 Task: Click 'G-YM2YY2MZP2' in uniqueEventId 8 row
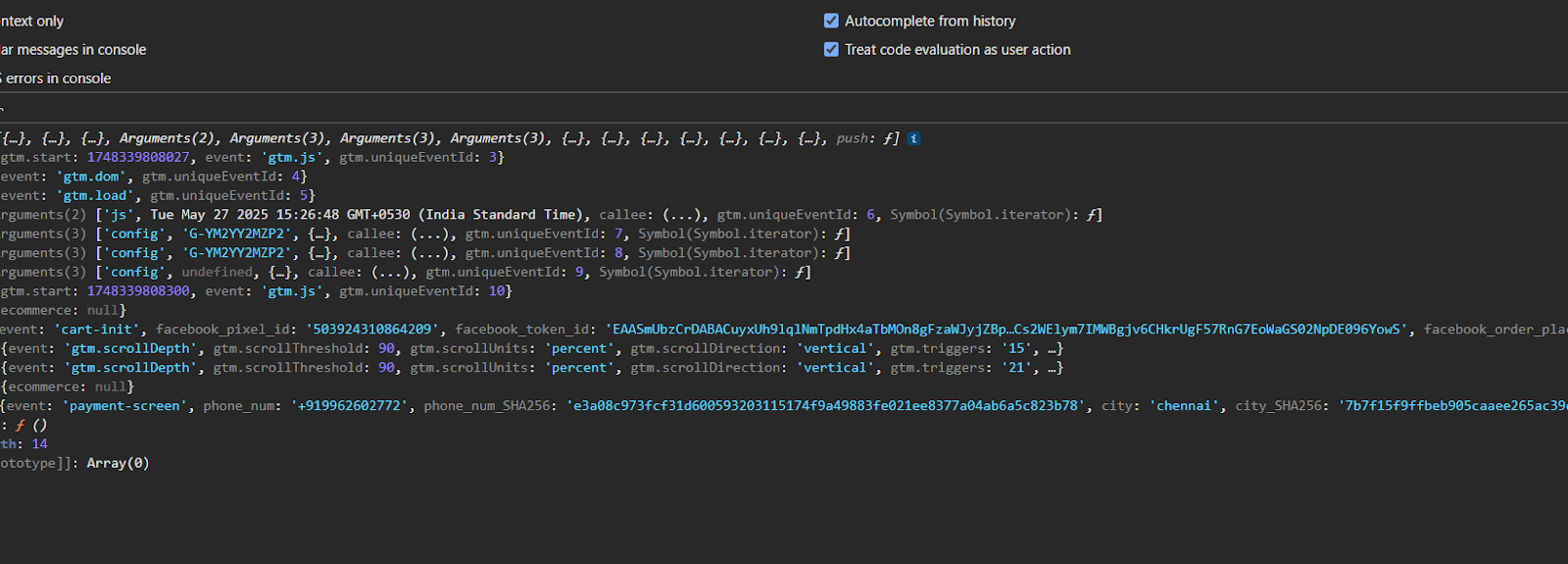point(237,253)
